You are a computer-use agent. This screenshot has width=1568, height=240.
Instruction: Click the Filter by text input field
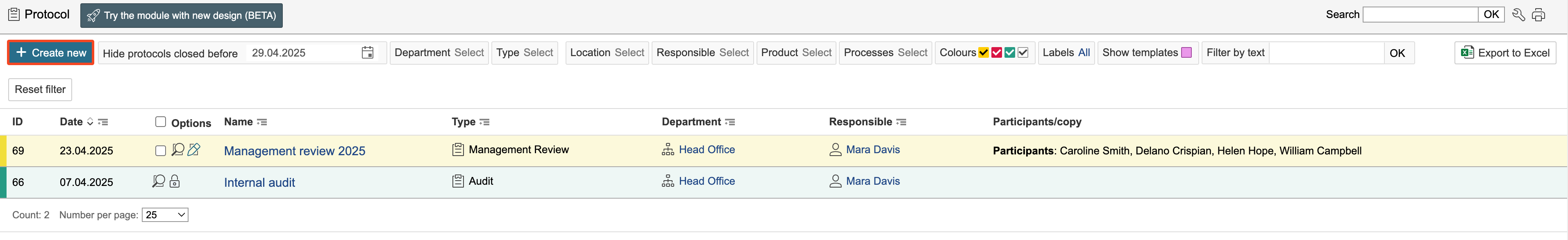tap(1326, 53)
